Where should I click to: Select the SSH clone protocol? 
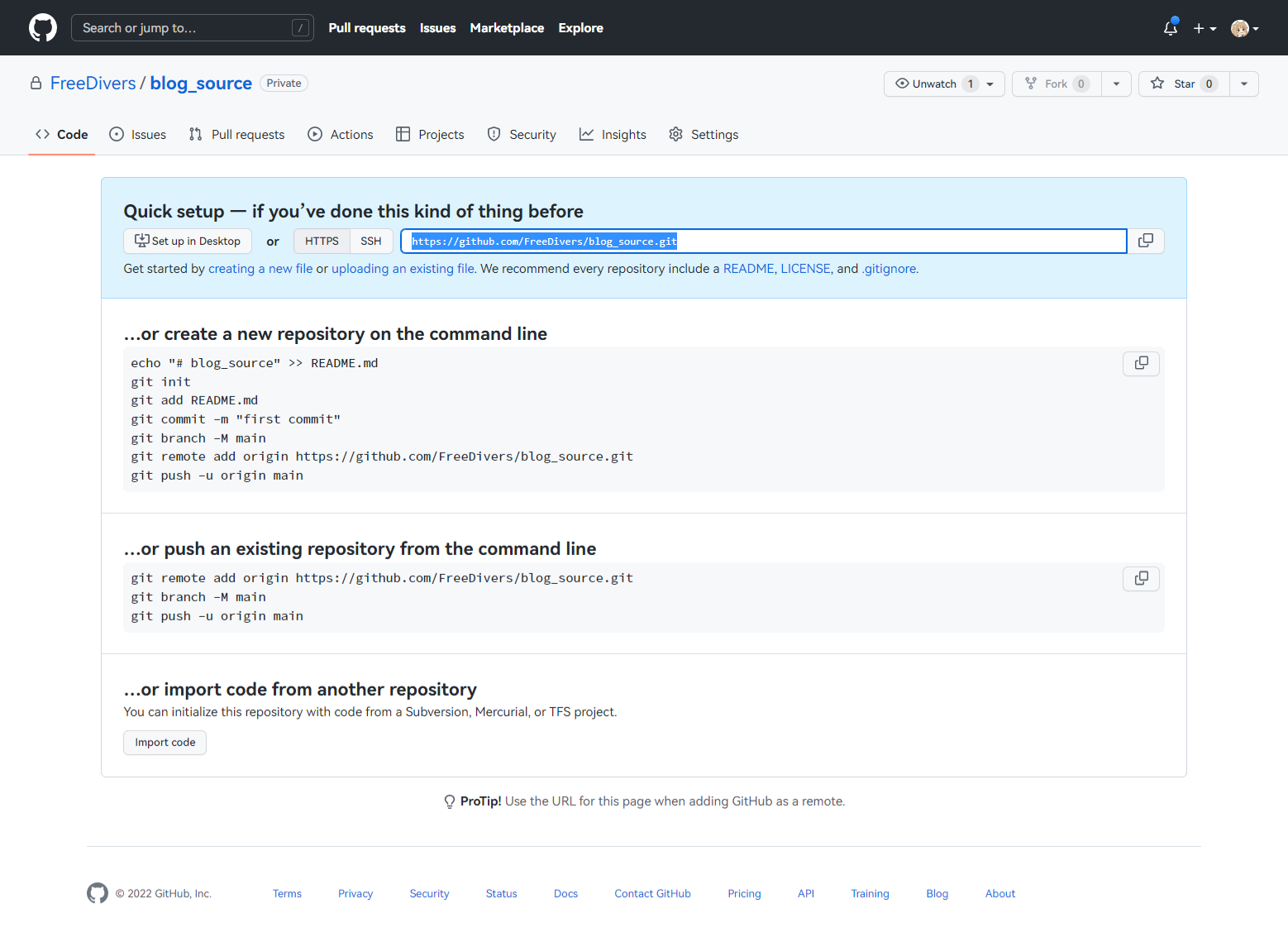pyautogui.click(x=371, y=241)
